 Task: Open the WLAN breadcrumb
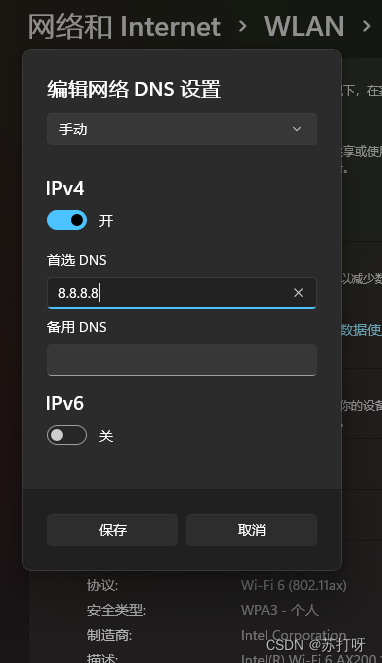click(304, 26)
